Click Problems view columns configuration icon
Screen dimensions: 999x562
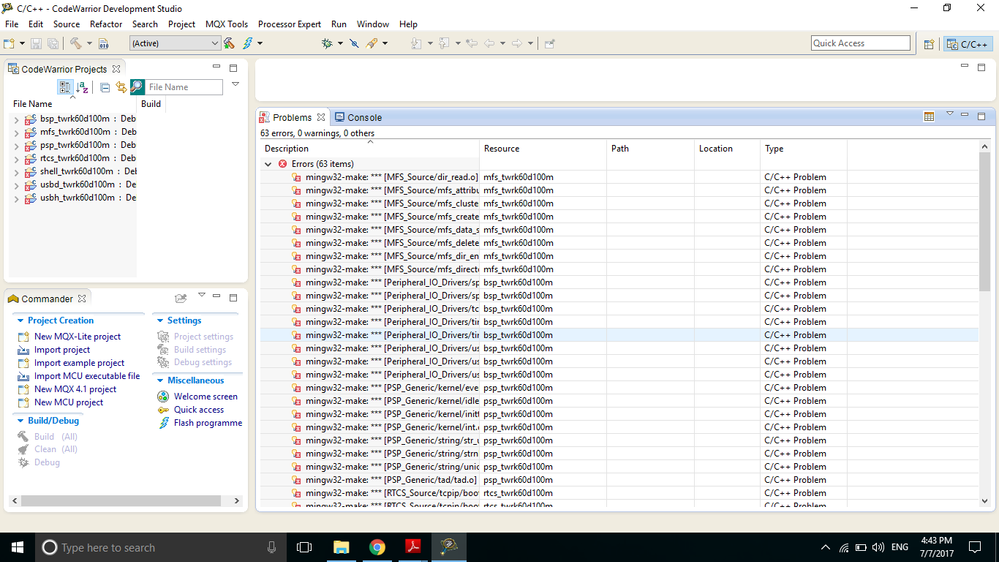coord(929,117)
